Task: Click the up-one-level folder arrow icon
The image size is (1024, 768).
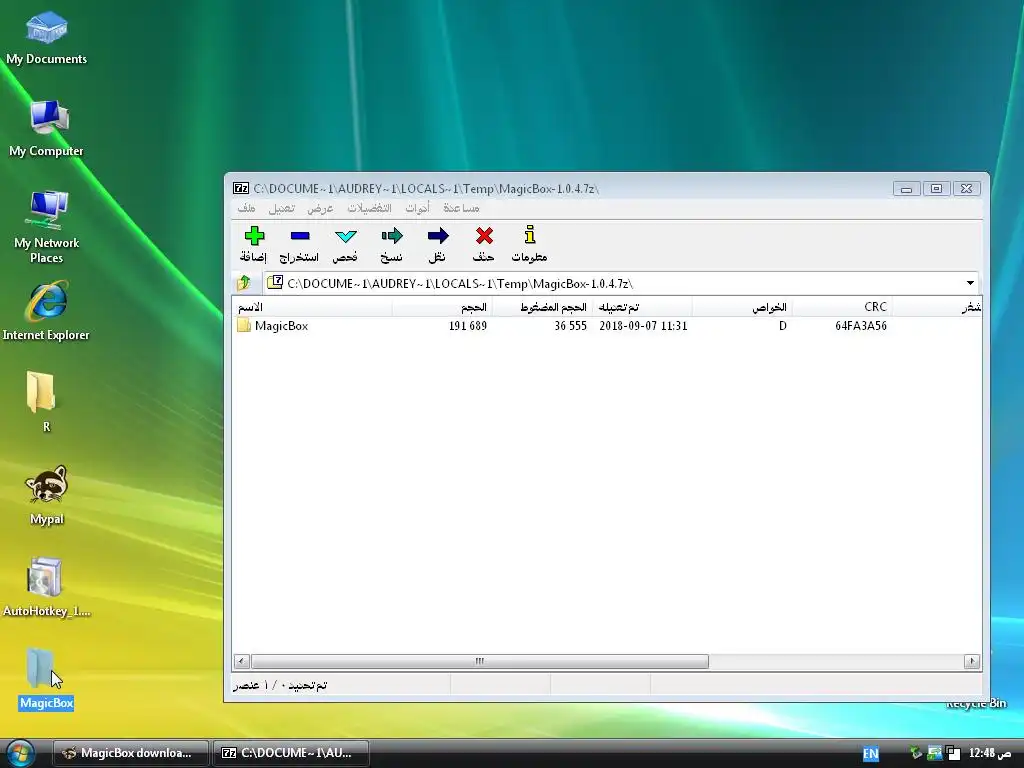Action: pos(244,283)
